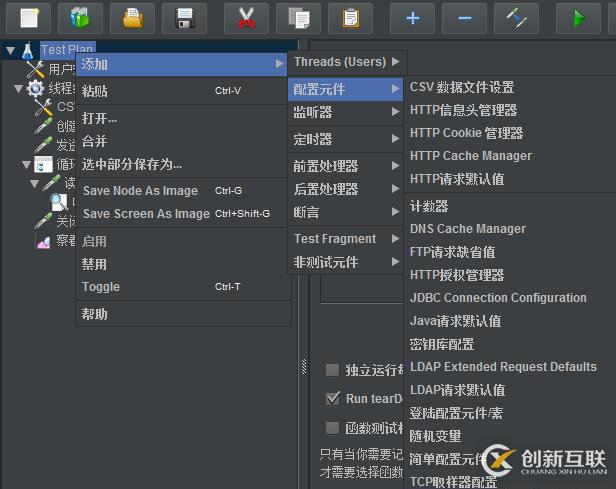Choose 打开... from context menu
Screen dimensions: 616x489
pos(183,118)
